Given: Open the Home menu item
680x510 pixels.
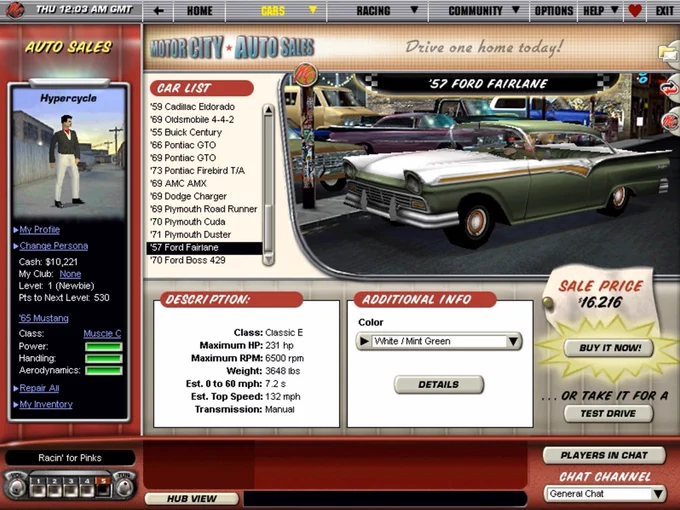Looking at the screenshot, I should (x=199, y=11).
